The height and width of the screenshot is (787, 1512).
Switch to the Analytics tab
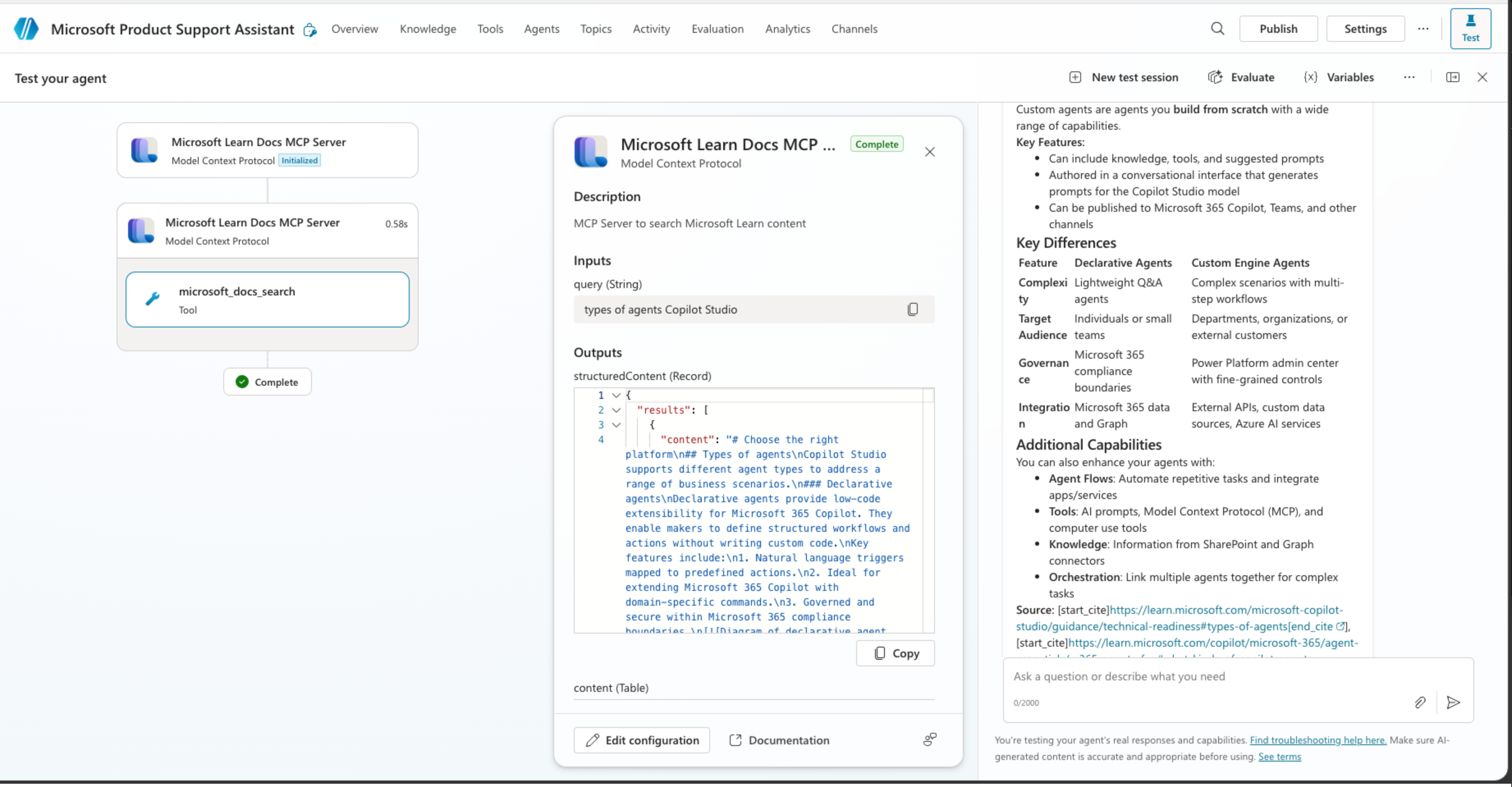point(787,29)
